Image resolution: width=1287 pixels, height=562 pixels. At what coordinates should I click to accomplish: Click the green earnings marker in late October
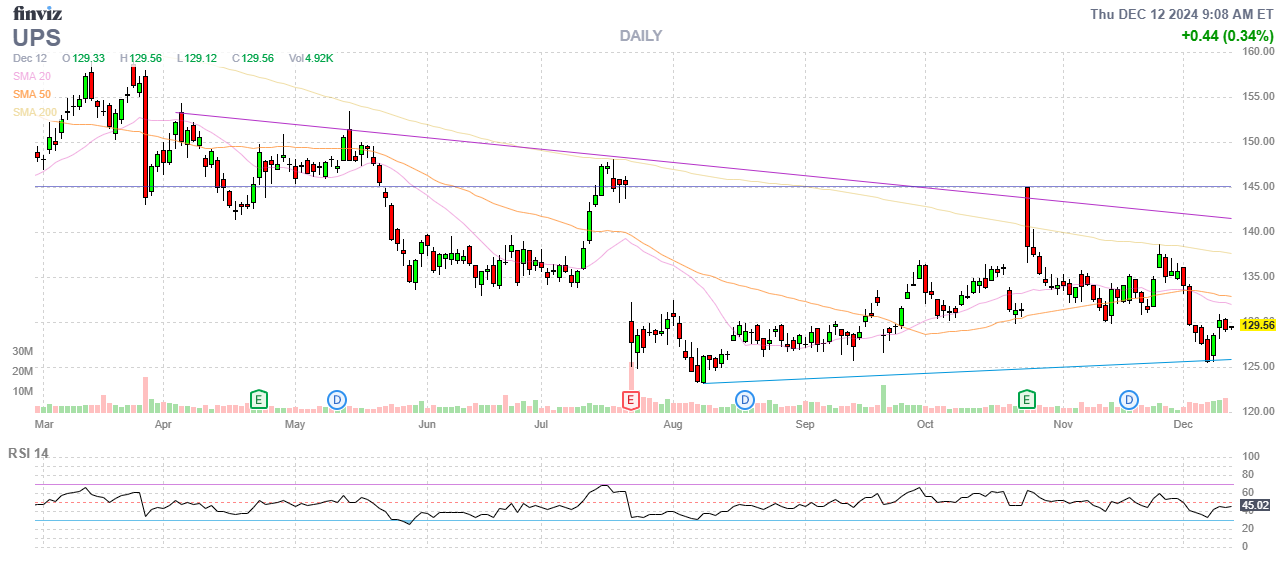1027,400
